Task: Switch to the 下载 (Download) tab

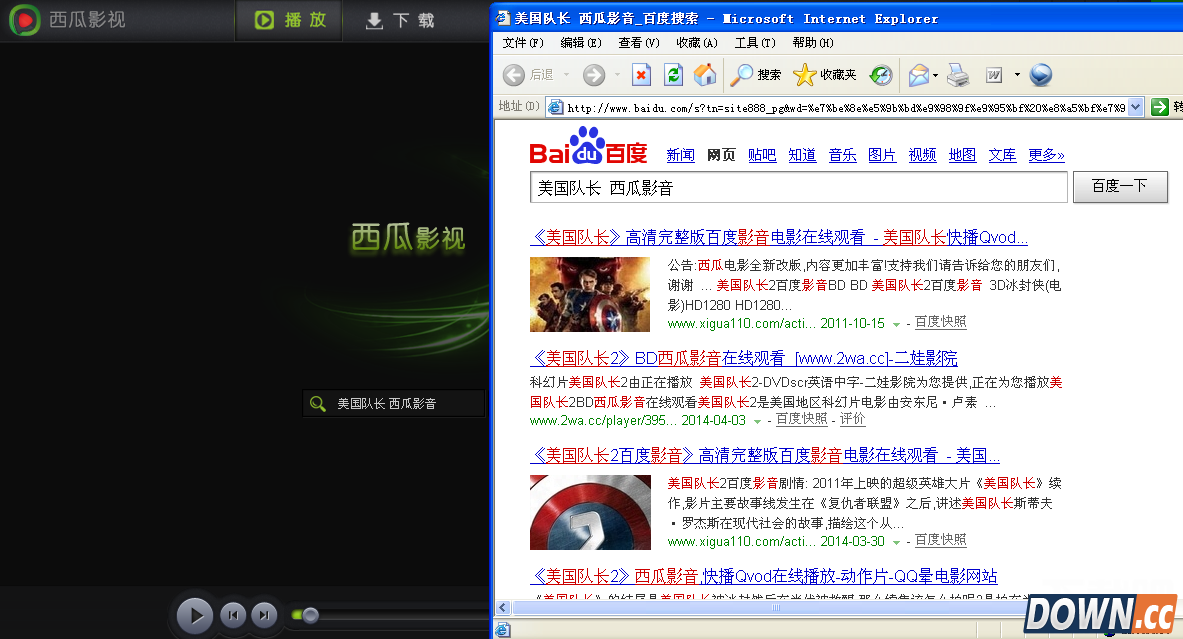Action: pos(400,20)
